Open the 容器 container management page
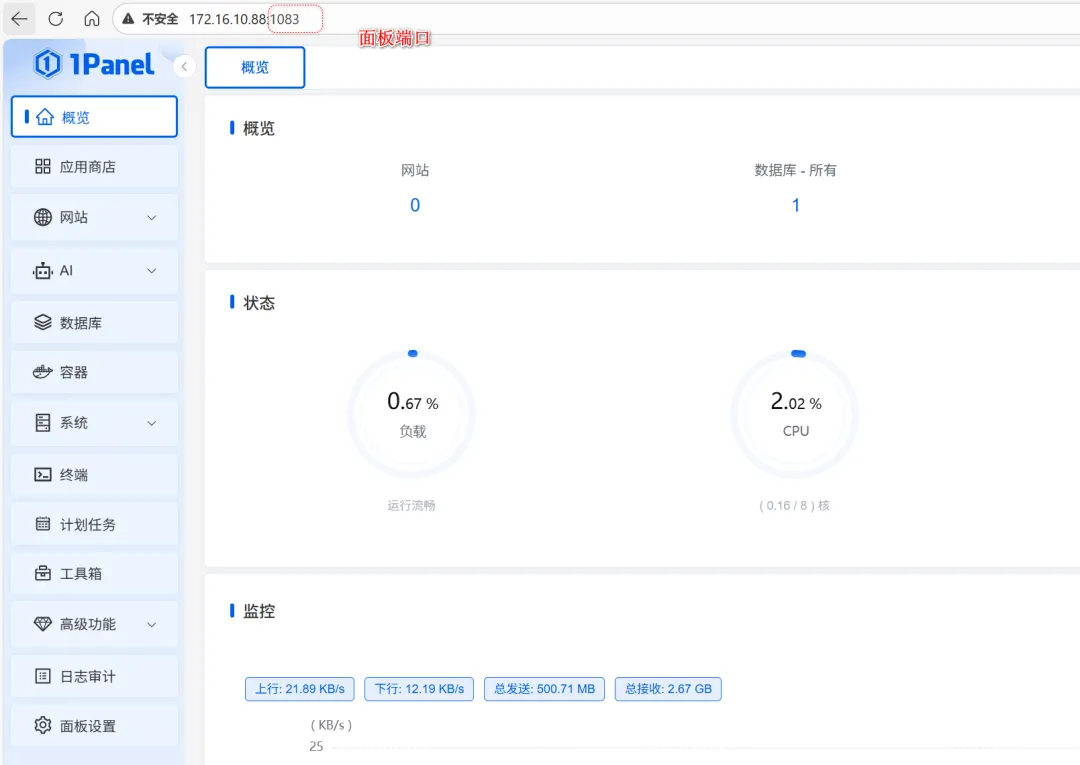Image resolution: width=1080 pixels, height=765 pixels. [x=94, y=372]
